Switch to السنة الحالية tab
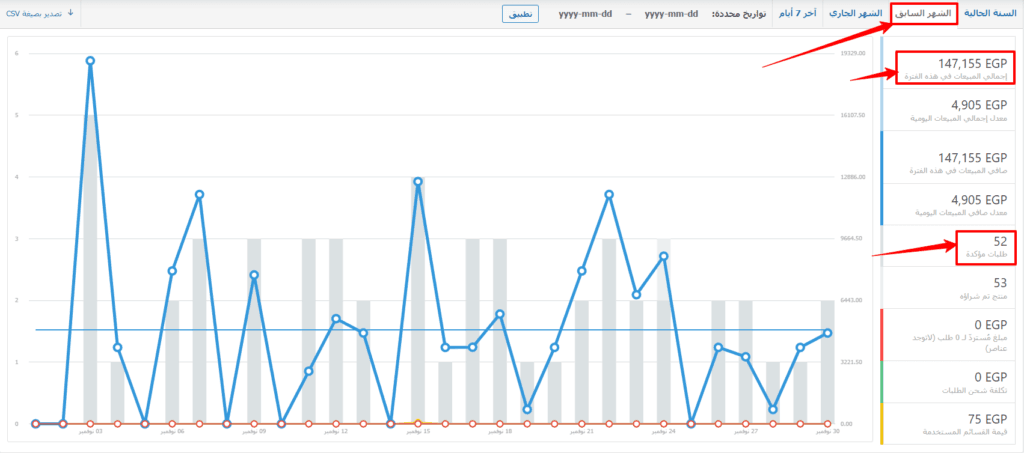 click(989, 14)
